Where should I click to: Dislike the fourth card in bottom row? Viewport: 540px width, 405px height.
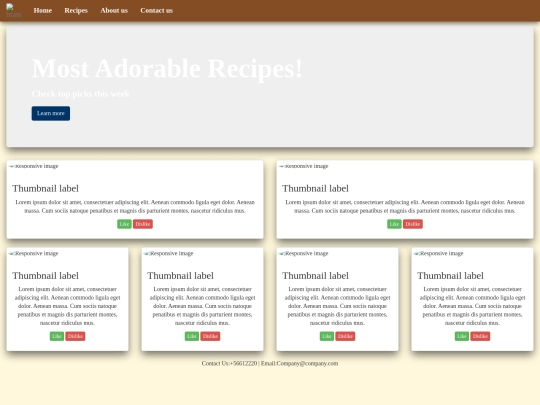coord(480,336)
